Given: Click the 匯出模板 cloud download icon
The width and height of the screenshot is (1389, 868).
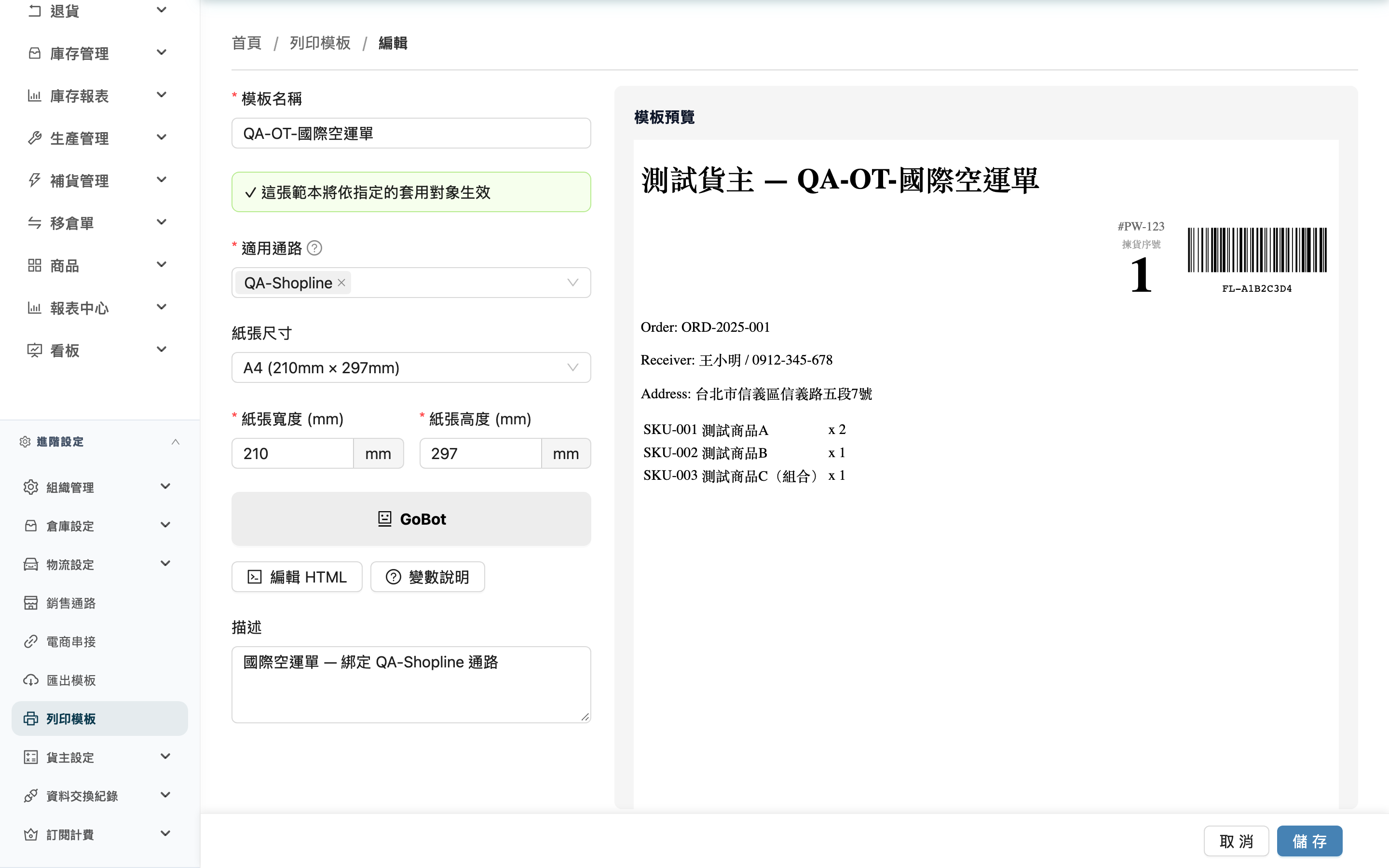Looking at the screenshot, I should [x=30, y=680].
